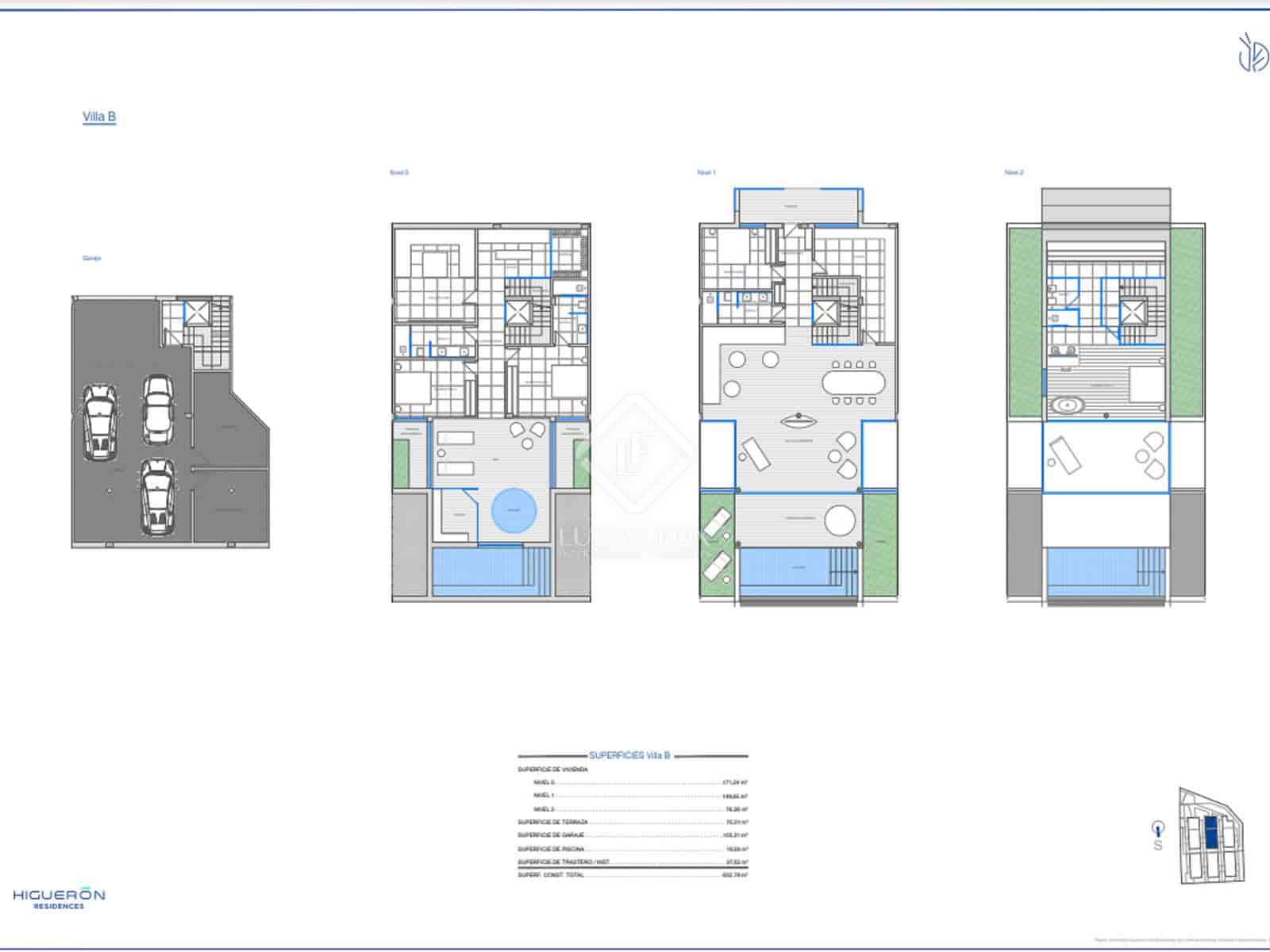Click the Nivel 0 plan label

398,172
